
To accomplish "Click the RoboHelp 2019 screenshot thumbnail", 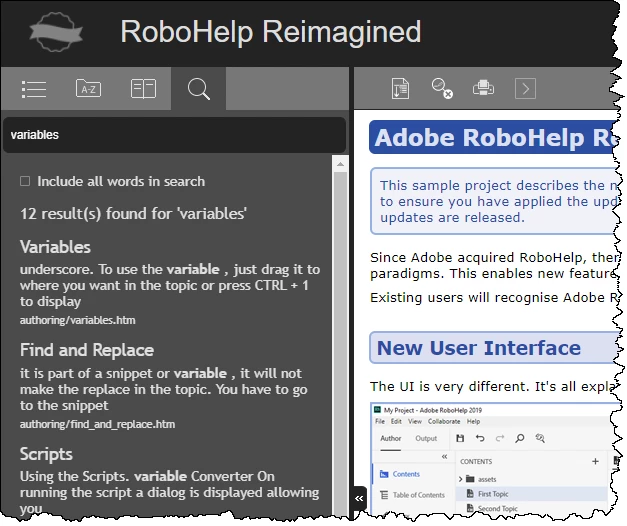I will coord(494,459).
